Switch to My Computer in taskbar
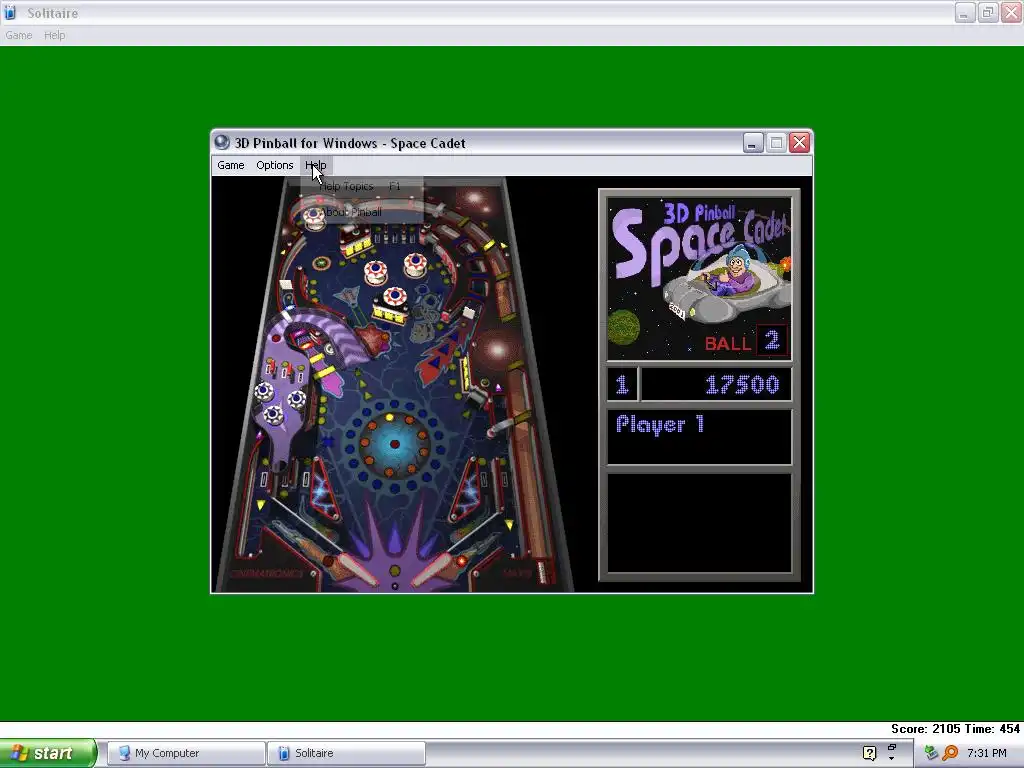Image resolution: width=1024 pixels, height=768 pixels. coord(185,753)
